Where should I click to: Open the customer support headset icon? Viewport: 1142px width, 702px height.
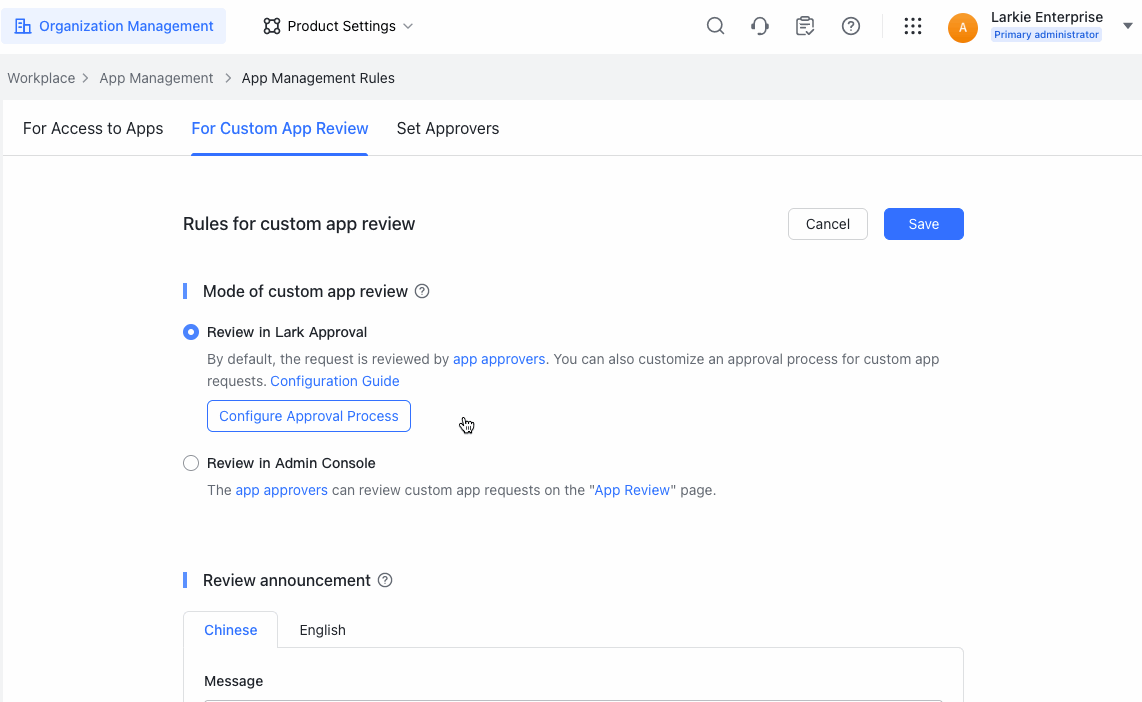click(760, 26)
